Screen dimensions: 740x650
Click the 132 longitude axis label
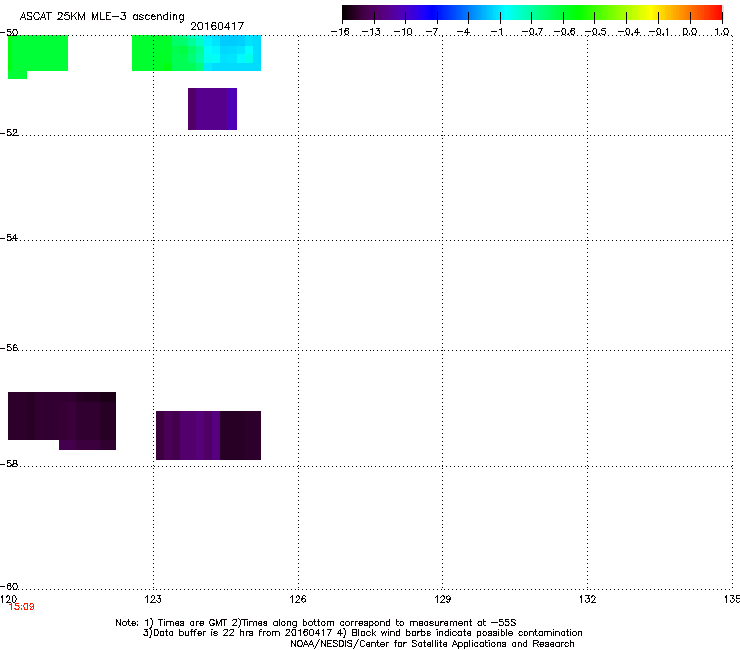[x=587, y=599]
